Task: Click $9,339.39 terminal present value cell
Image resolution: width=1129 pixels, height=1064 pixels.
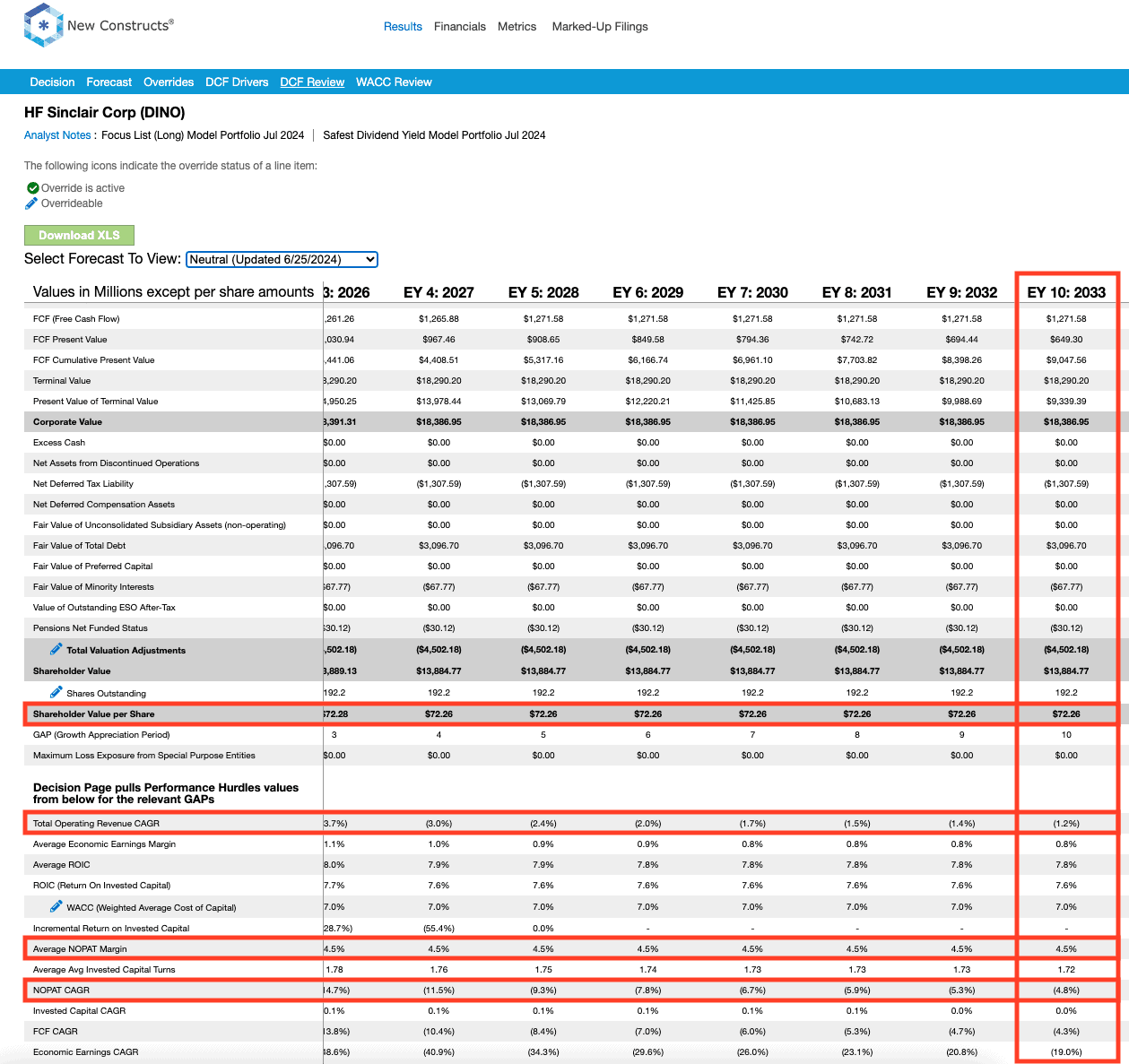Action: coord(1066,402)
